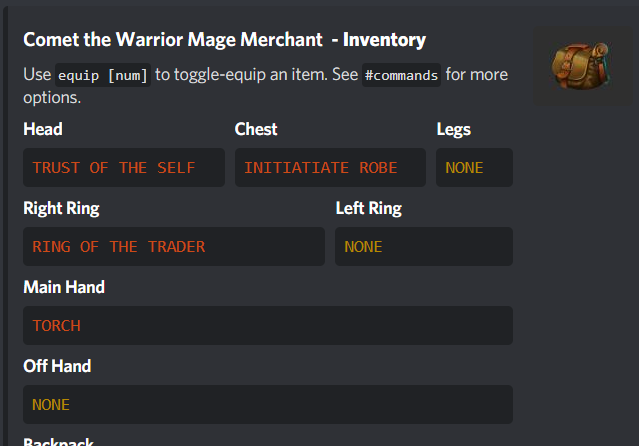The image size is (639, 446).
Task: Click the NONE box under Left Ring
Action: click(423, 246)
